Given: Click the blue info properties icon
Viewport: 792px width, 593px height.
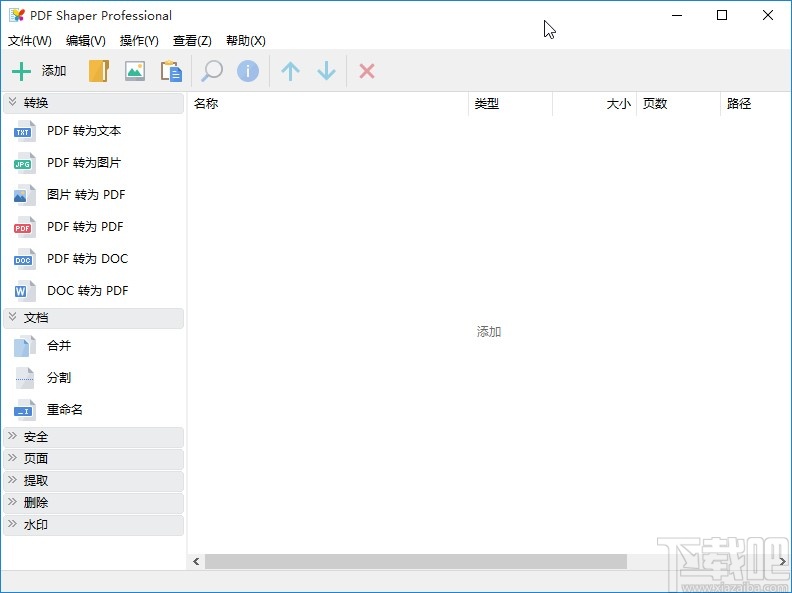Looking at the screenshot, I should click(x=248, y=71).
